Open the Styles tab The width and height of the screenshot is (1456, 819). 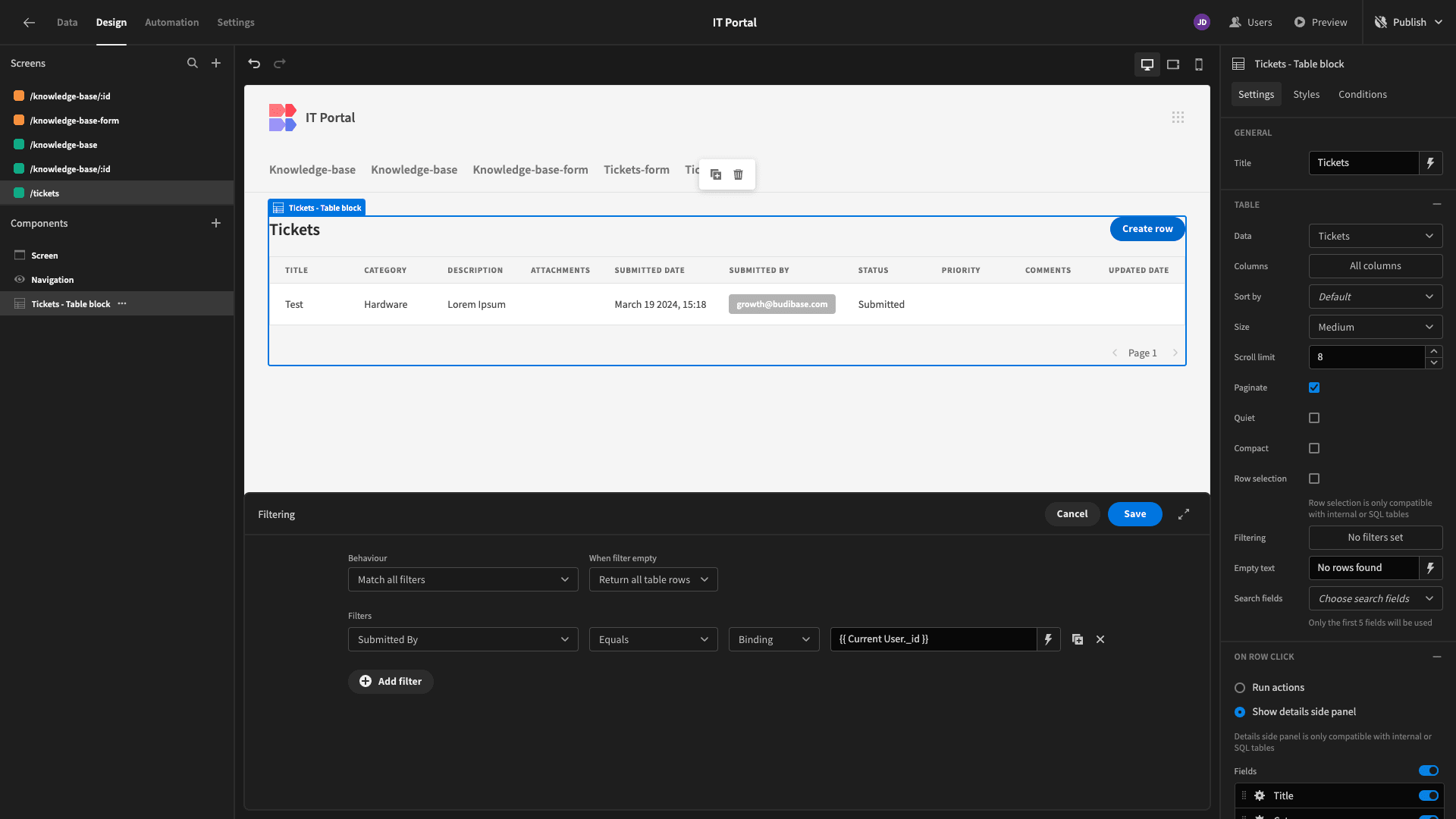pos(1307,94)
